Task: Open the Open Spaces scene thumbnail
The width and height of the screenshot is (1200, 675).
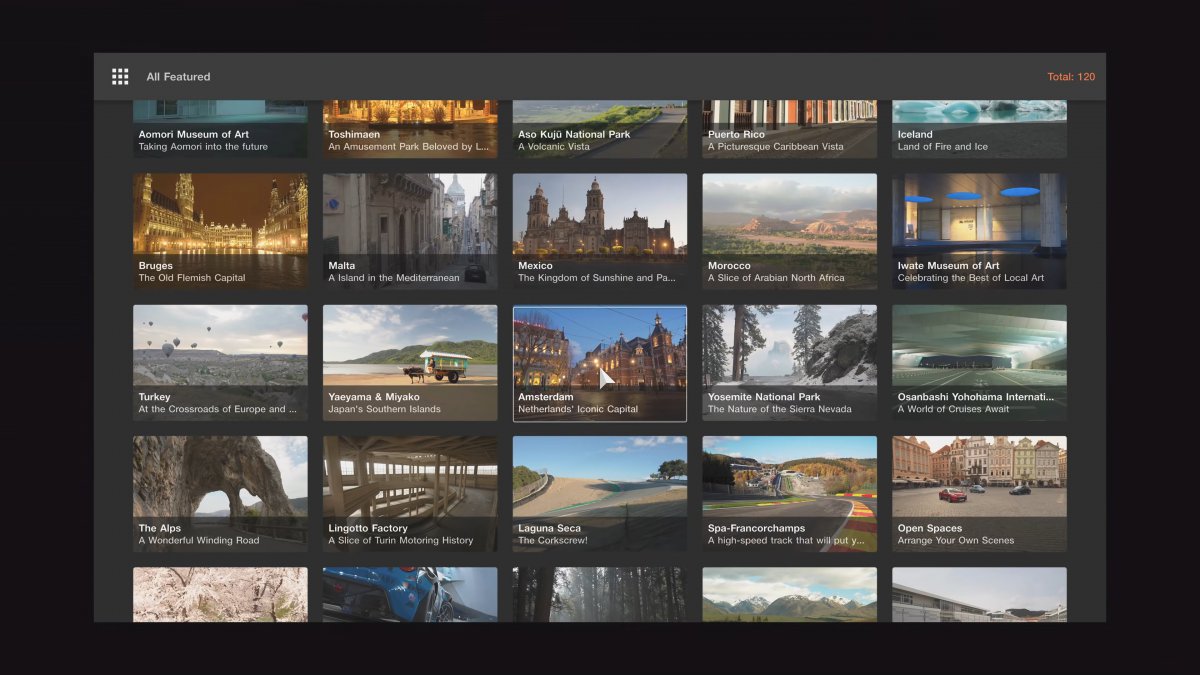Action: point(980,494)
